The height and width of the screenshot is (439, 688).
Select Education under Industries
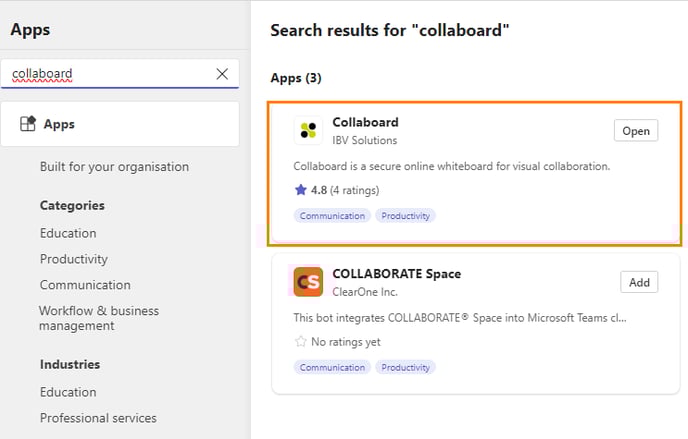(68, 392)
